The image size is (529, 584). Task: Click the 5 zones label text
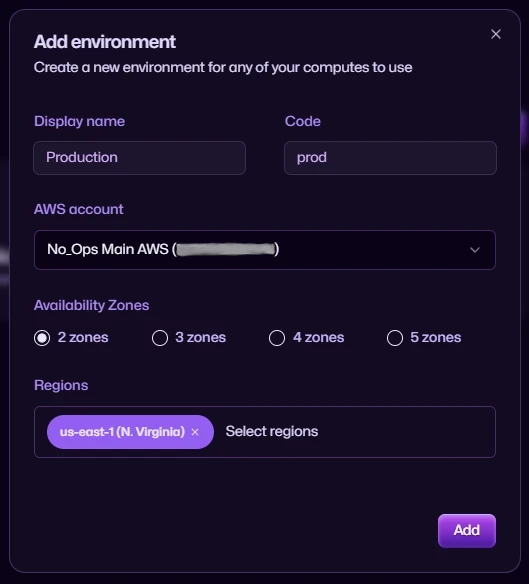[x=435, y=337]
